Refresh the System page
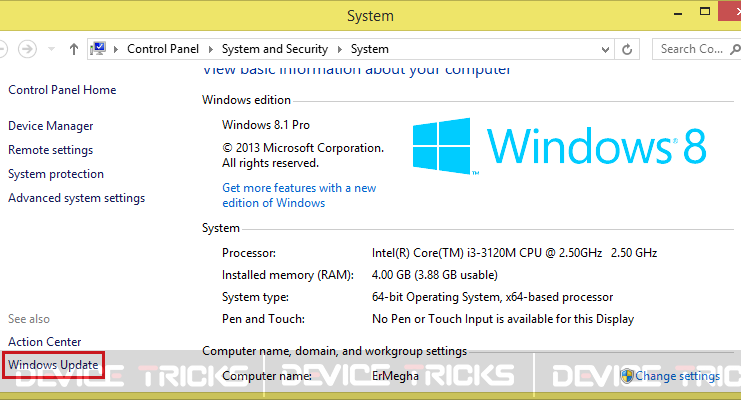741x400 pixels. (x=627, y=49)
